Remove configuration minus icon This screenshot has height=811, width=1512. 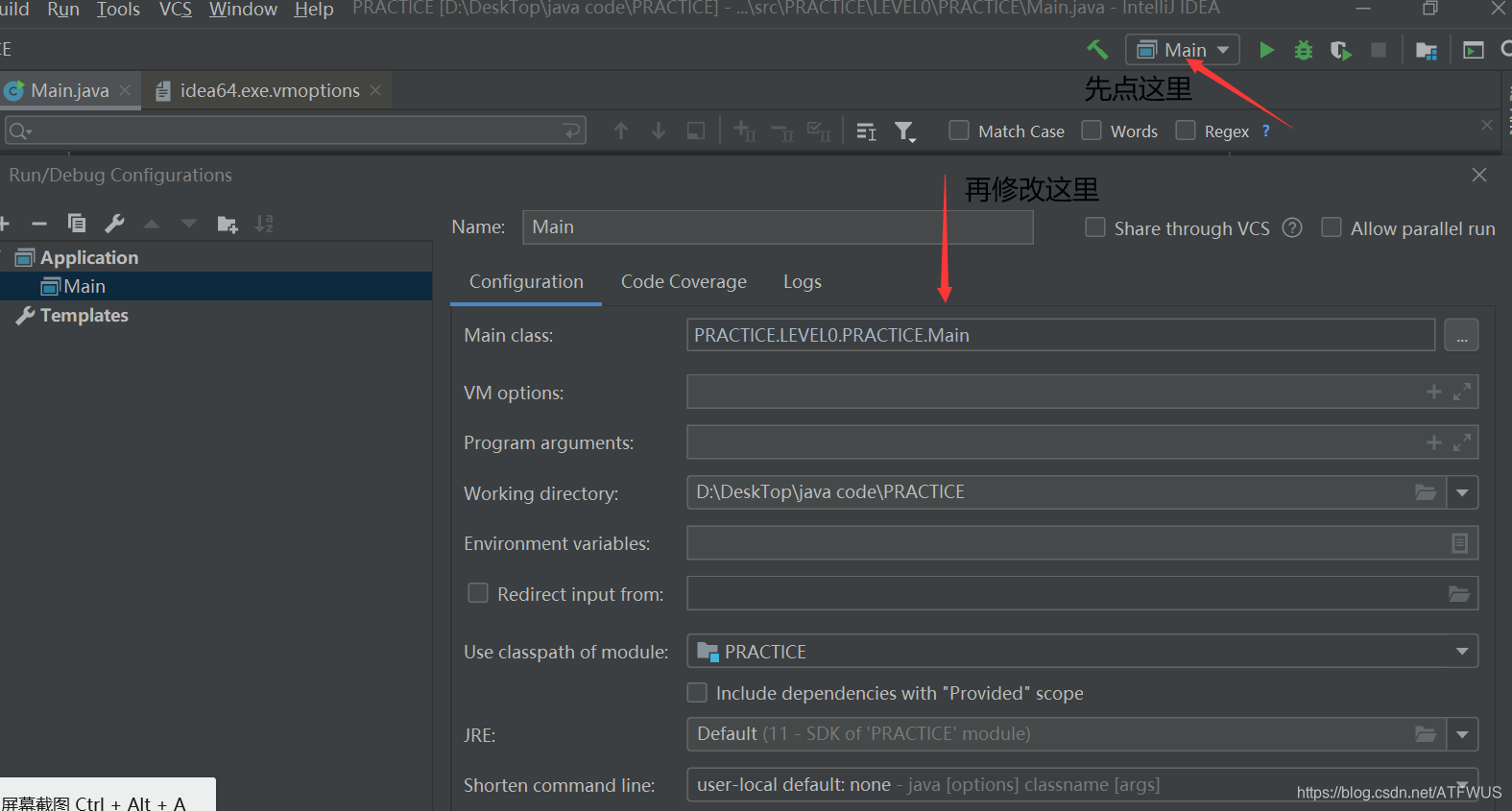pos(39,224)
